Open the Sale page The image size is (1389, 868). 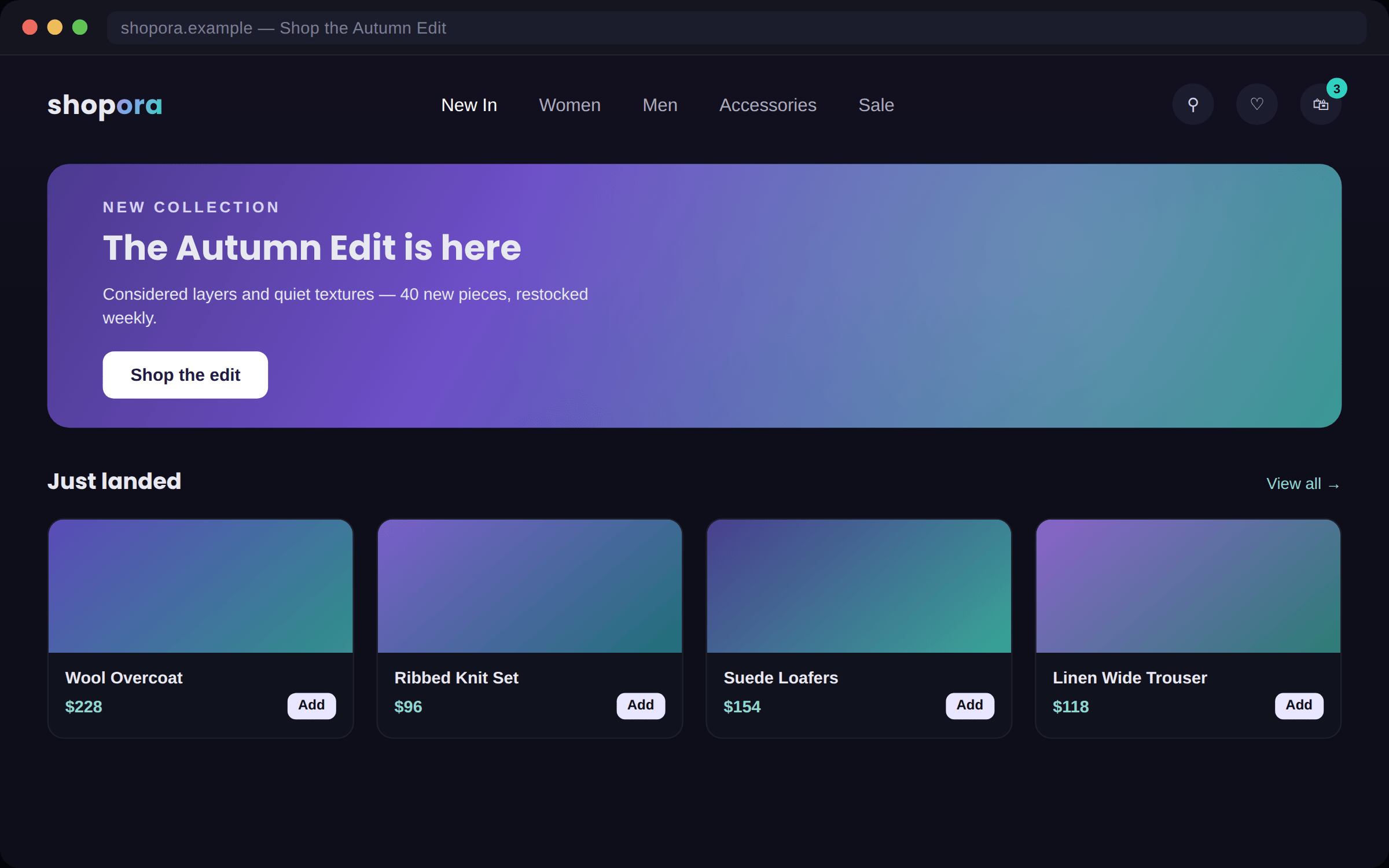point(876,105)
